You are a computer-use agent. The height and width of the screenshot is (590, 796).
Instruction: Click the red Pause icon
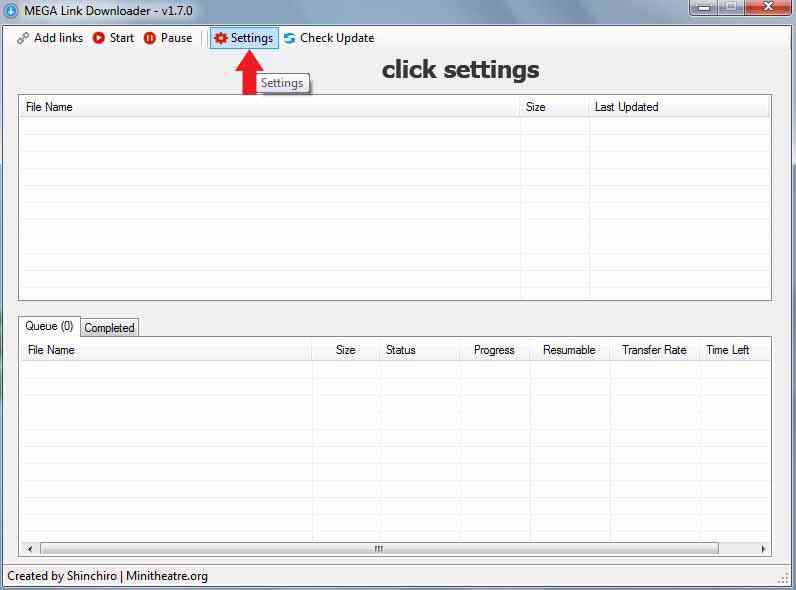tap(149, 38)
